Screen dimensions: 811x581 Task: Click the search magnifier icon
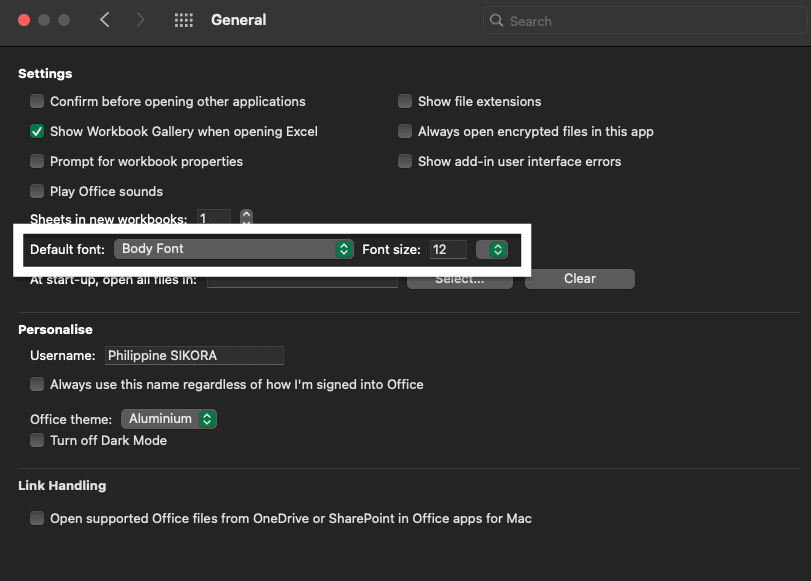[496, 20]
